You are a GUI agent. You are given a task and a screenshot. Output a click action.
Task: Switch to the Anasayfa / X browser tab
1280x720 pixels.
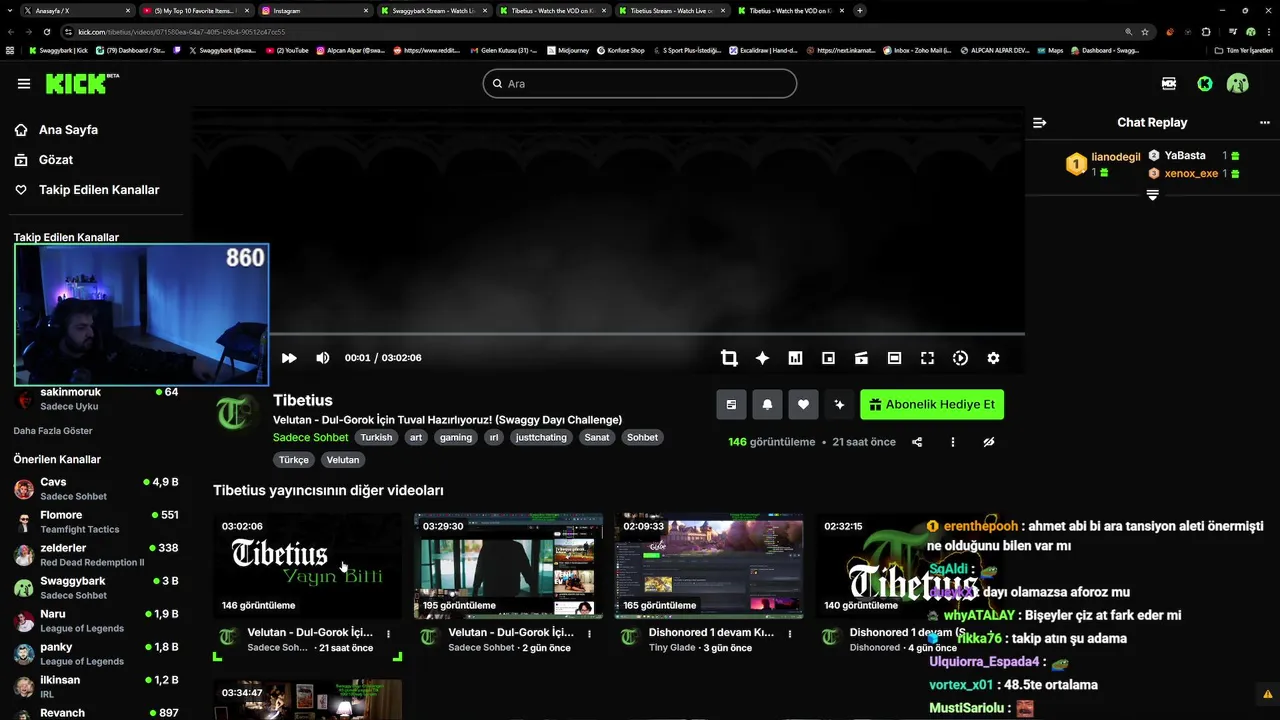point(77,10)
